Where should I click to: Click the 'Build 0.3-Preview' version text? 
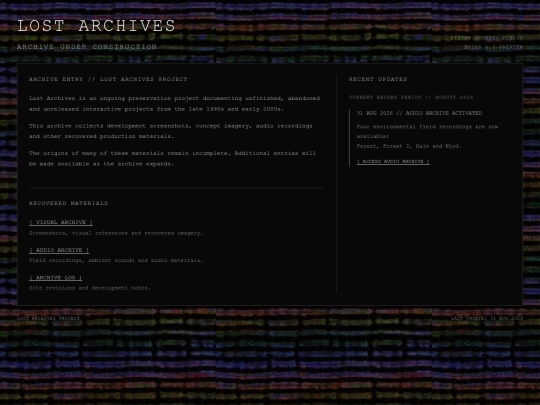click(x=493, y=47)
